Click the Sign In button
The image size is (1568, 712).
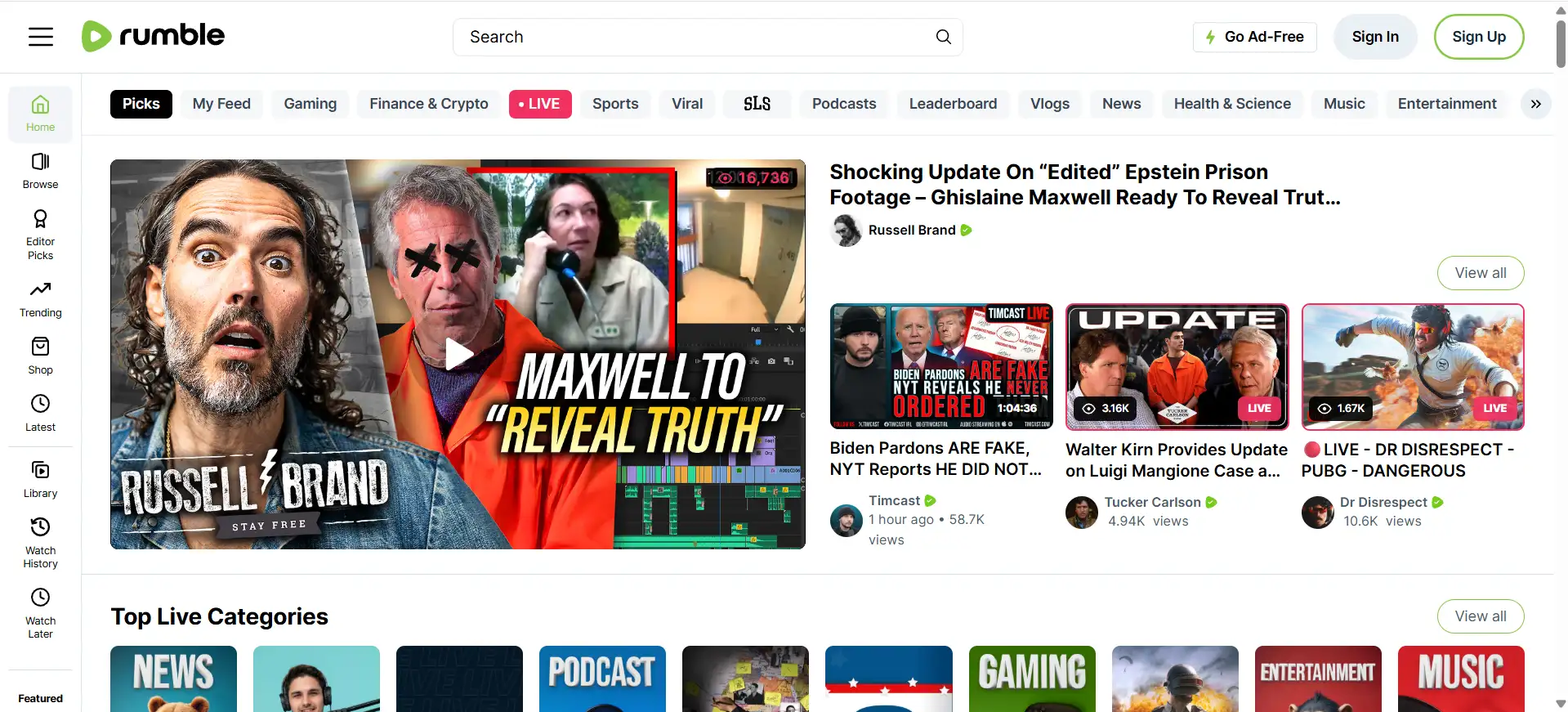[x=1375, y=37]
